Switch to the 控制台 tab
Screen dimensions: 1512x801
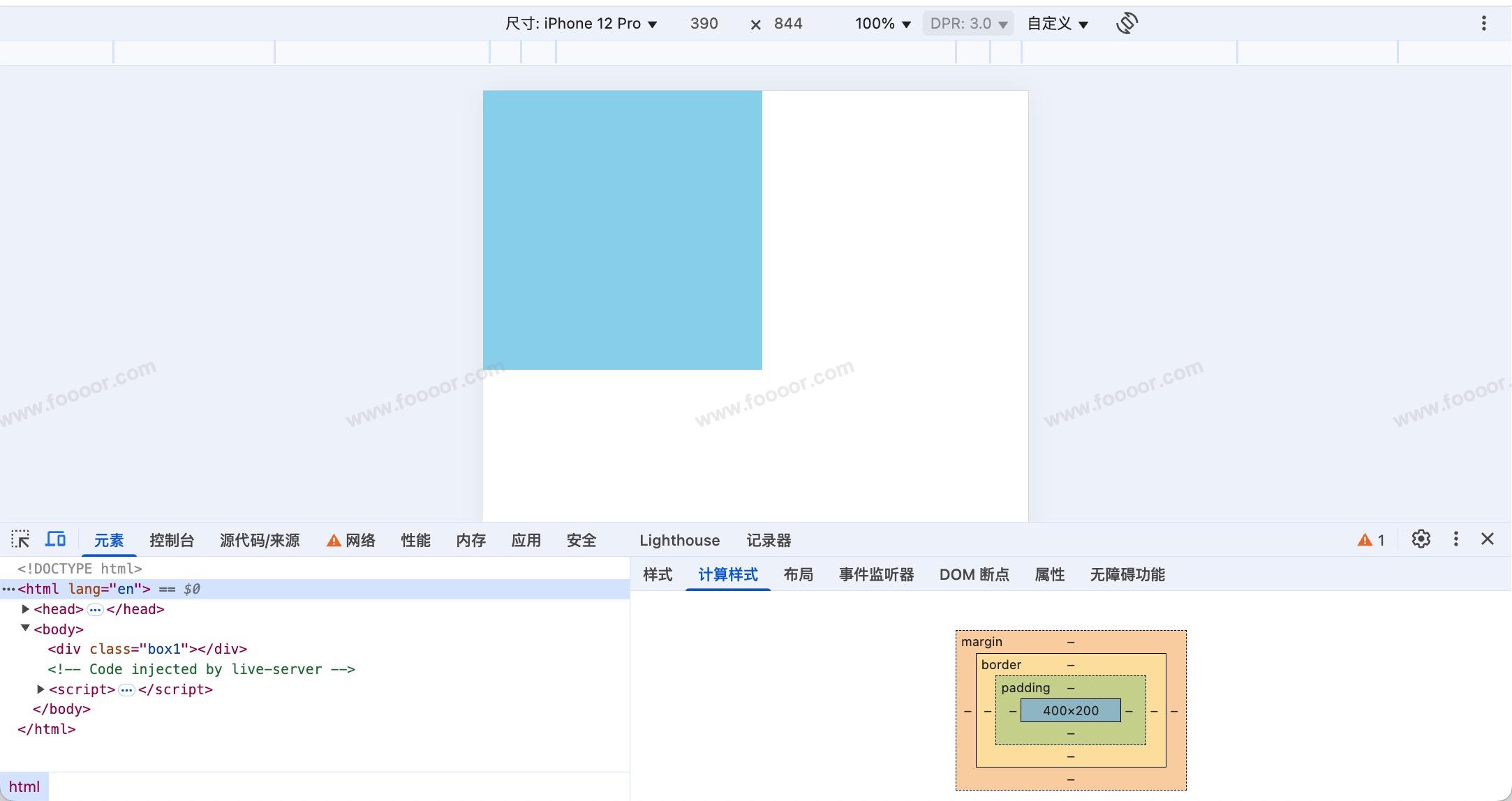tap(171, 541)
